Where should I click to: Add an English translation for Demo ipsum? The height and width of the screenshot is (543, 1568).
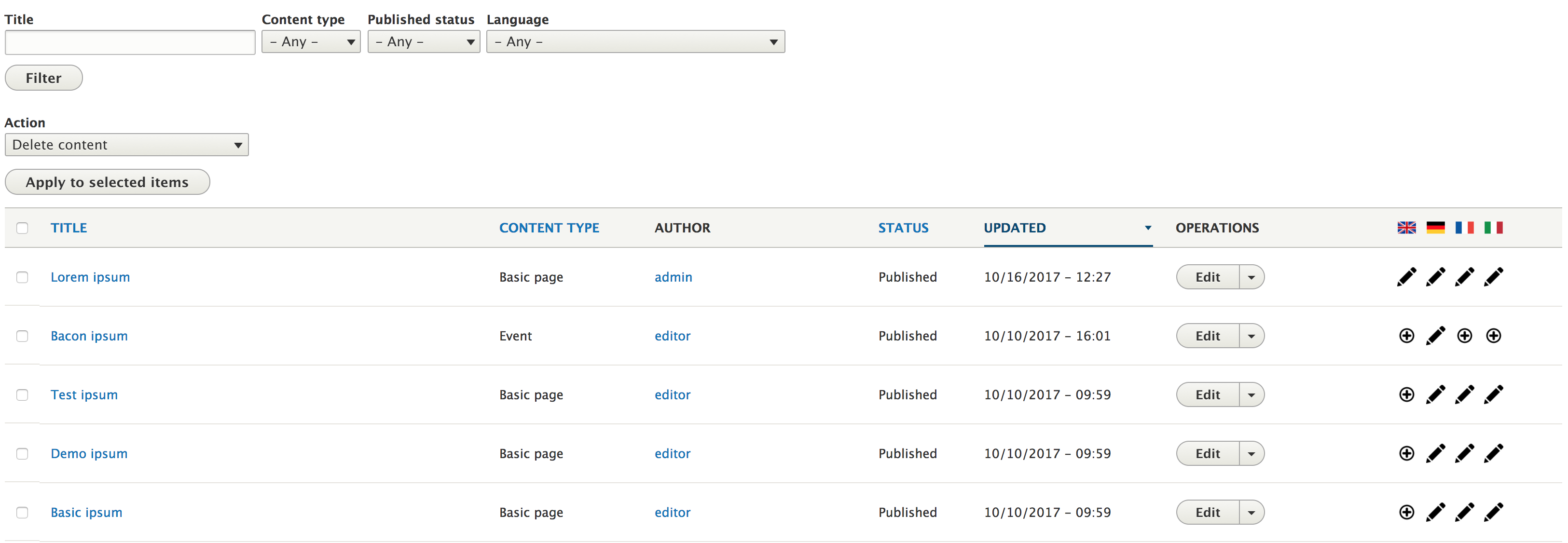tap(1406, 453)
